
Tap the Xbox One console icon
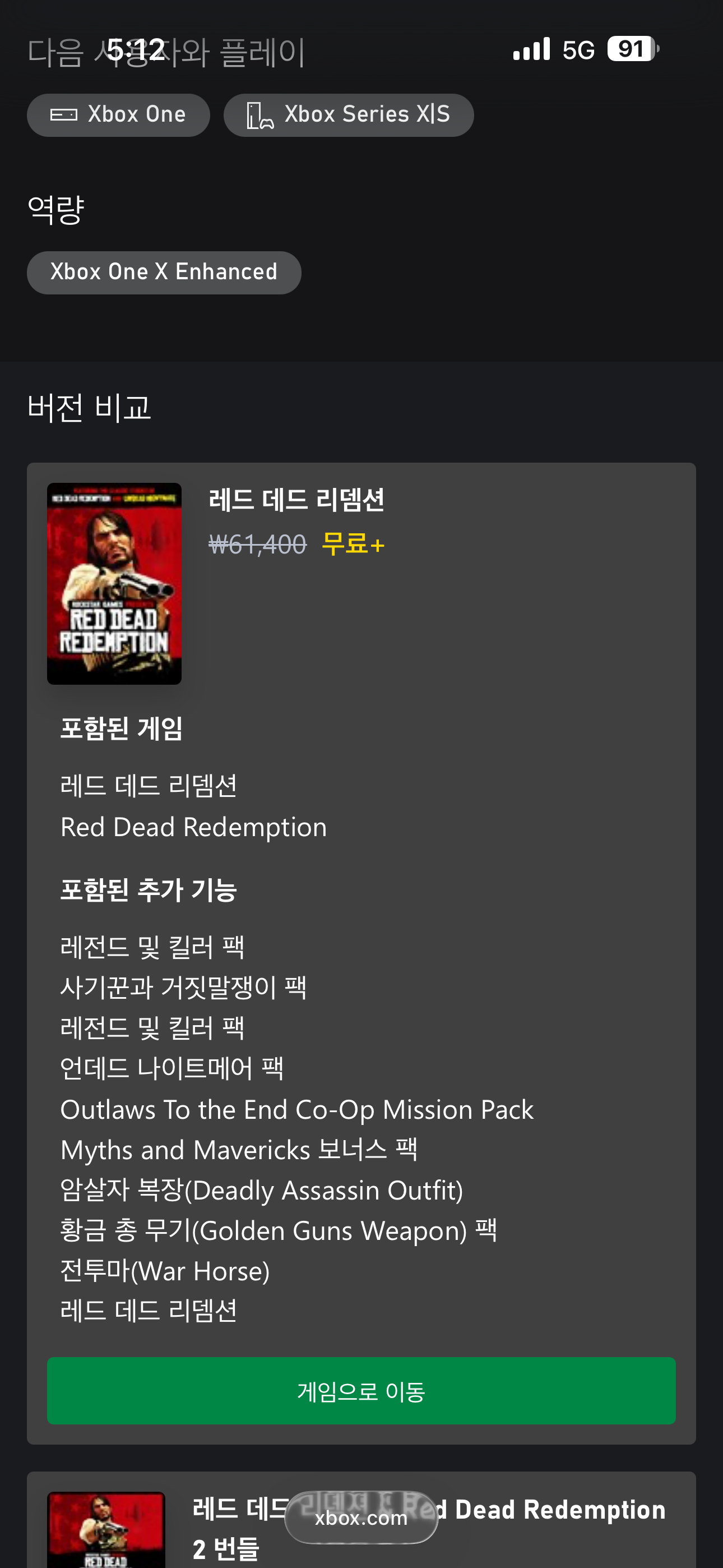pyautogui.click(x=63, y=114)
